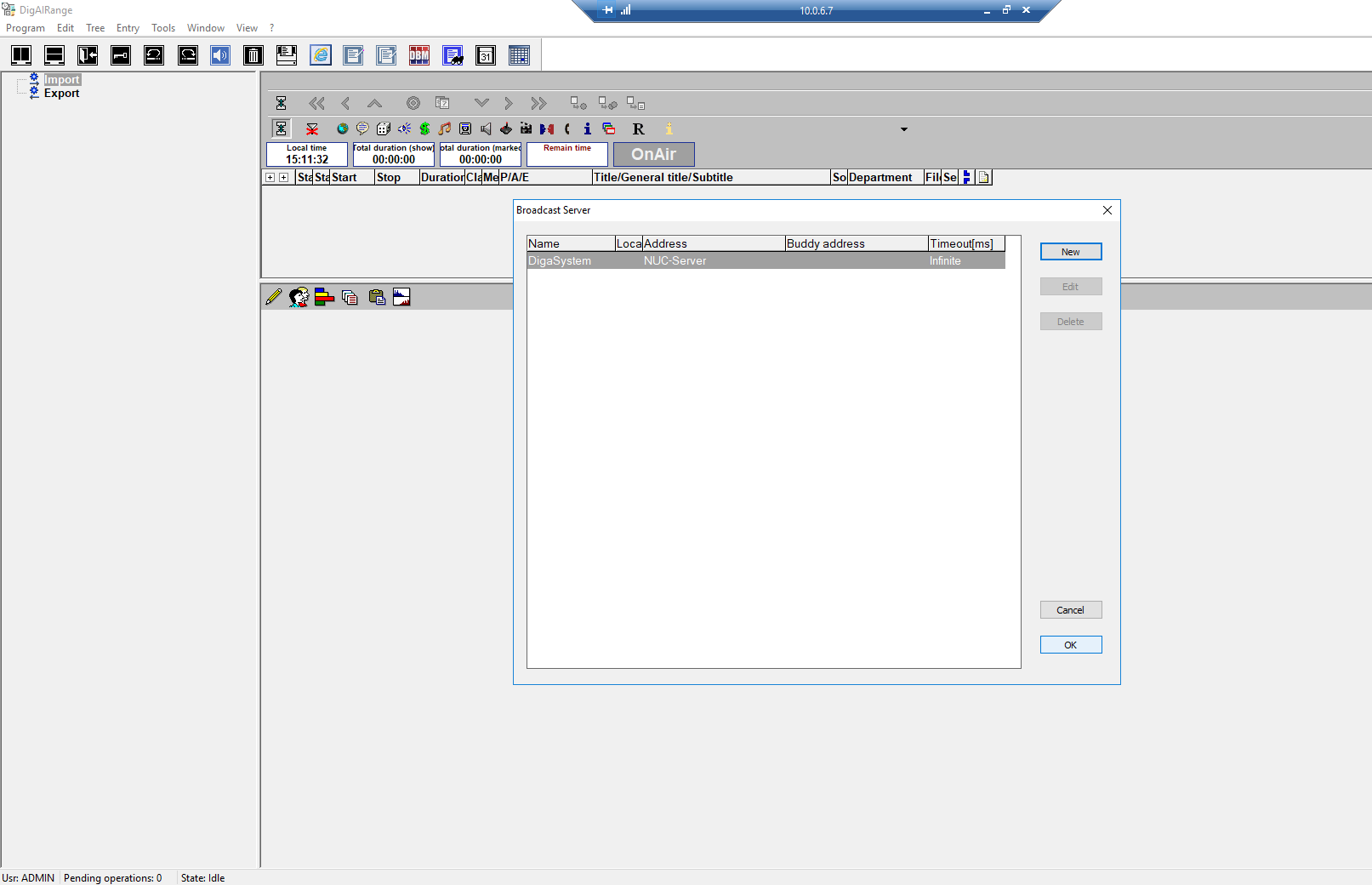This screenshot has width=1372, height=885.
Task: Launch the Internet Explorer toolbar icon
Action: tap(321, 55)
